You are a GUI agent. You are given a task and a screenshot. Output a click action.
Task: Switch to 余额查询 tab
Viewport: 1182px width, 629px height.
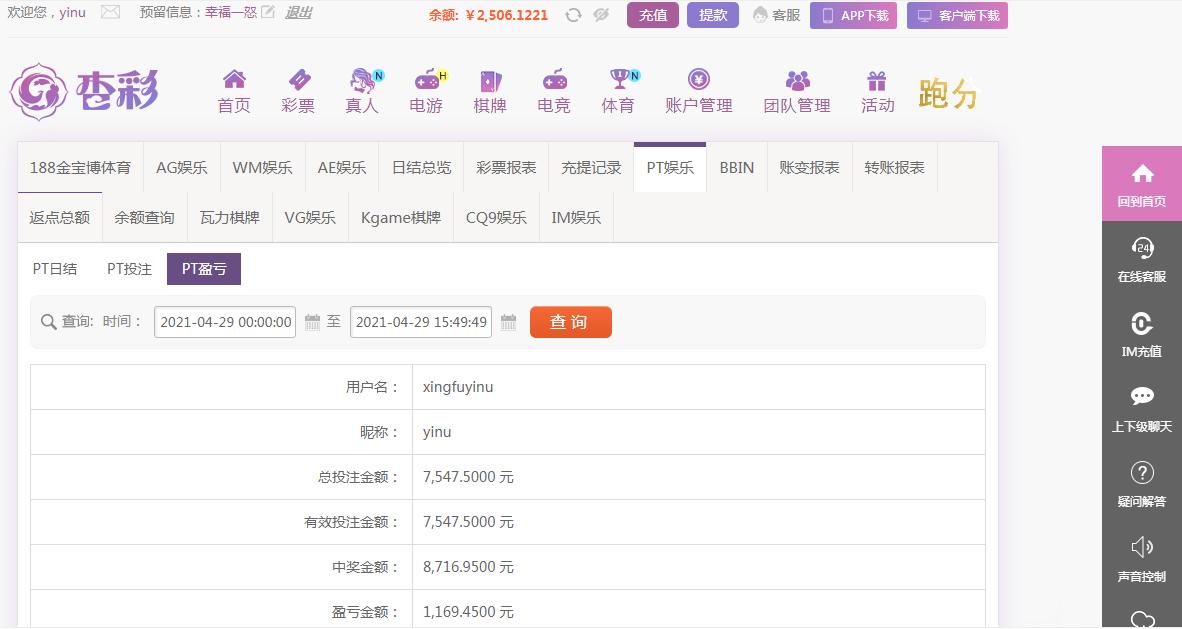145,217
